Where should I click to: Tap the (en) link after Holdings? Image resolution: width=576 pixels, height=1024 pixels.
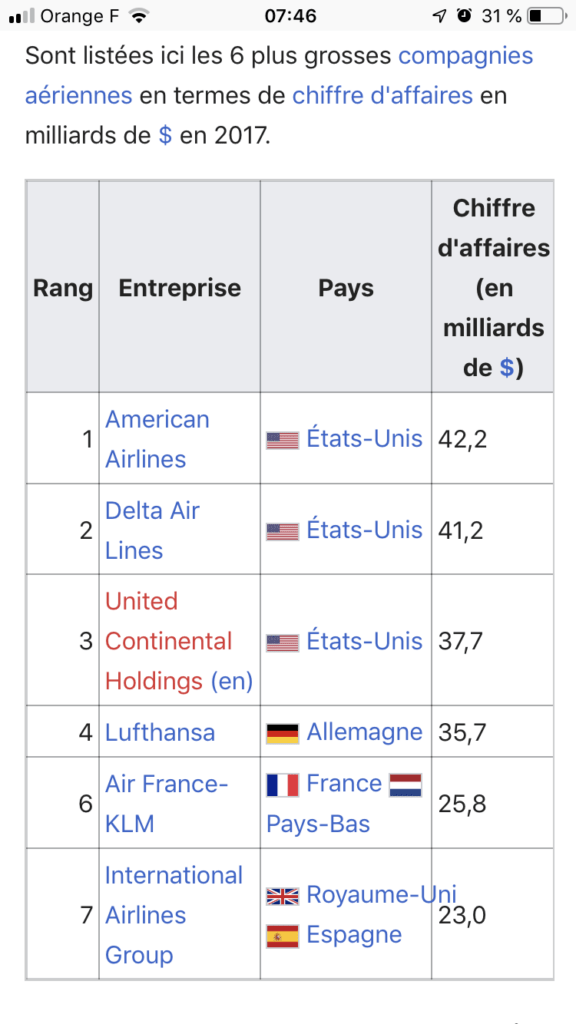click(231, 681)
